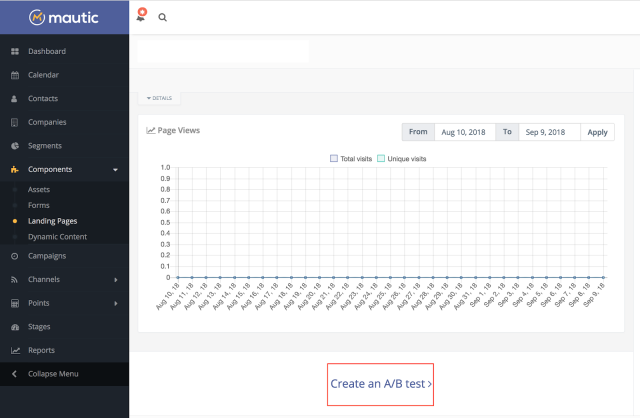Click the Sep 9, 18 chart data point
Image resolution: width=640 pixels, height=418 pixels.
603,278
